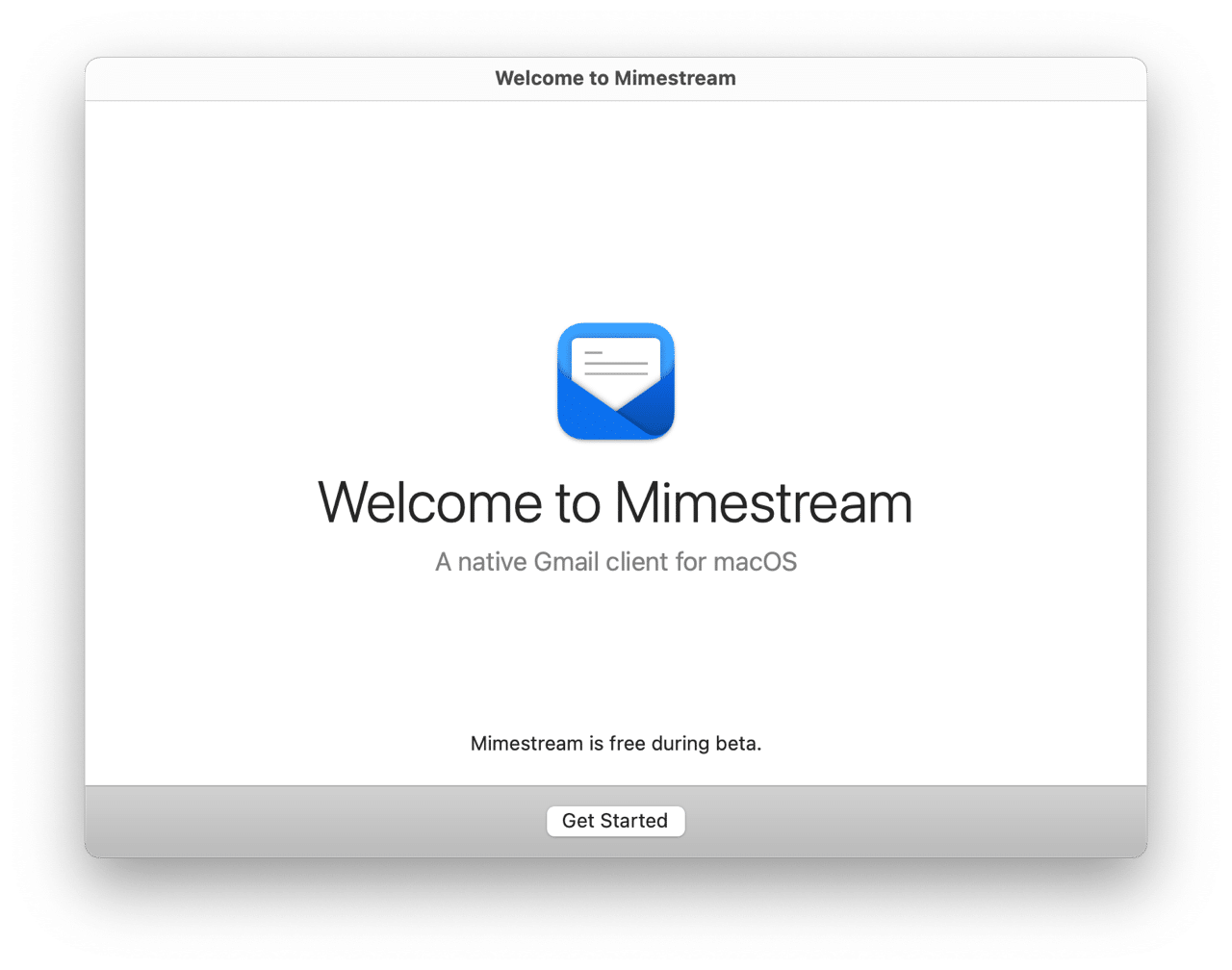
Task: Click the Get Started button
Action: click(x=615, y=821)
